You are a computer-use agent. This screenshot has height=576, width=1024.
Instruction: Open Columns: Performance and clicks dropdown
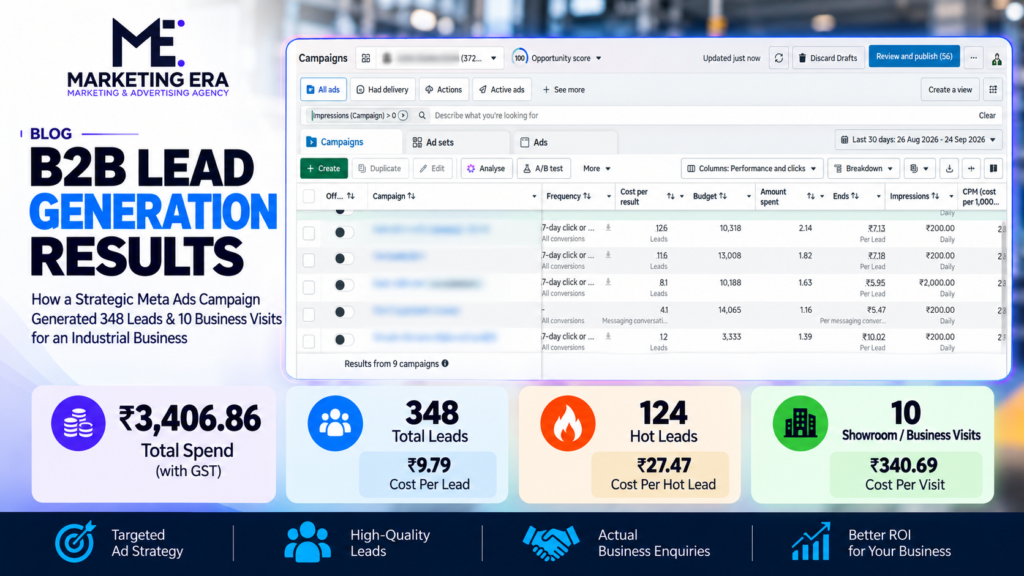(751, 168)
